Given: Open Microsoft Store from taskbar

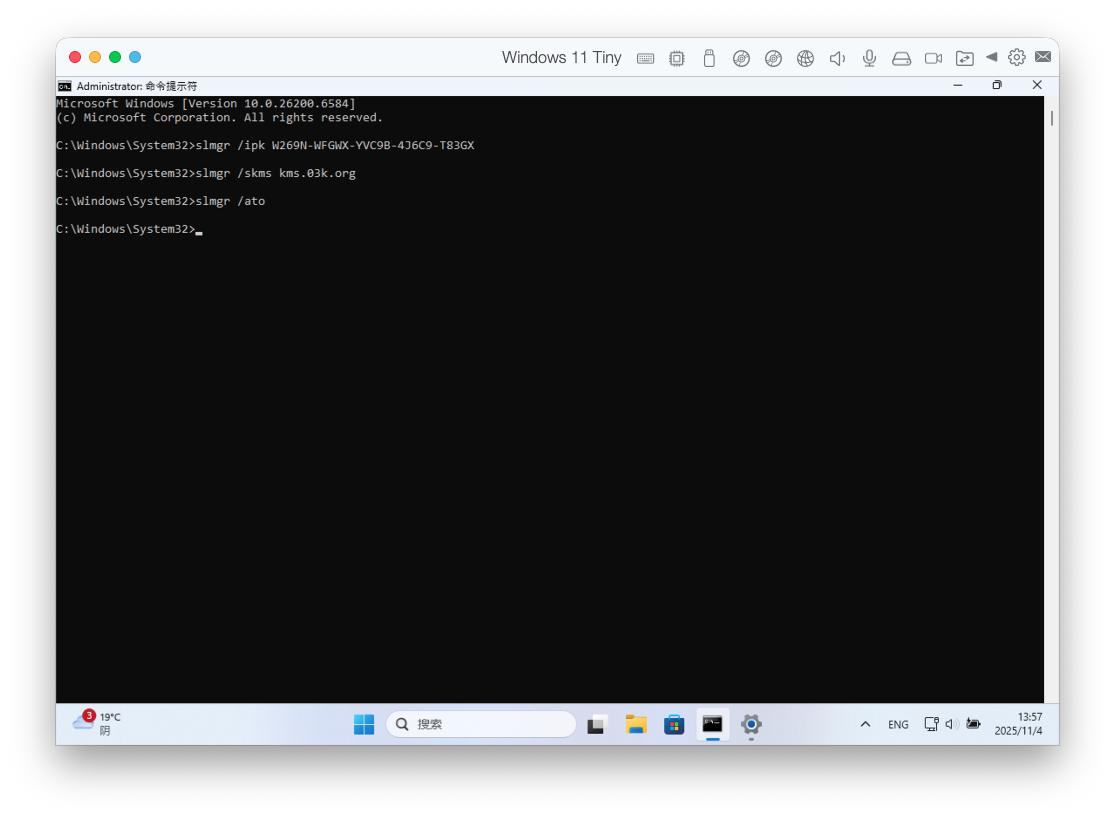Looking at the screenshot, I should (674, 724).
